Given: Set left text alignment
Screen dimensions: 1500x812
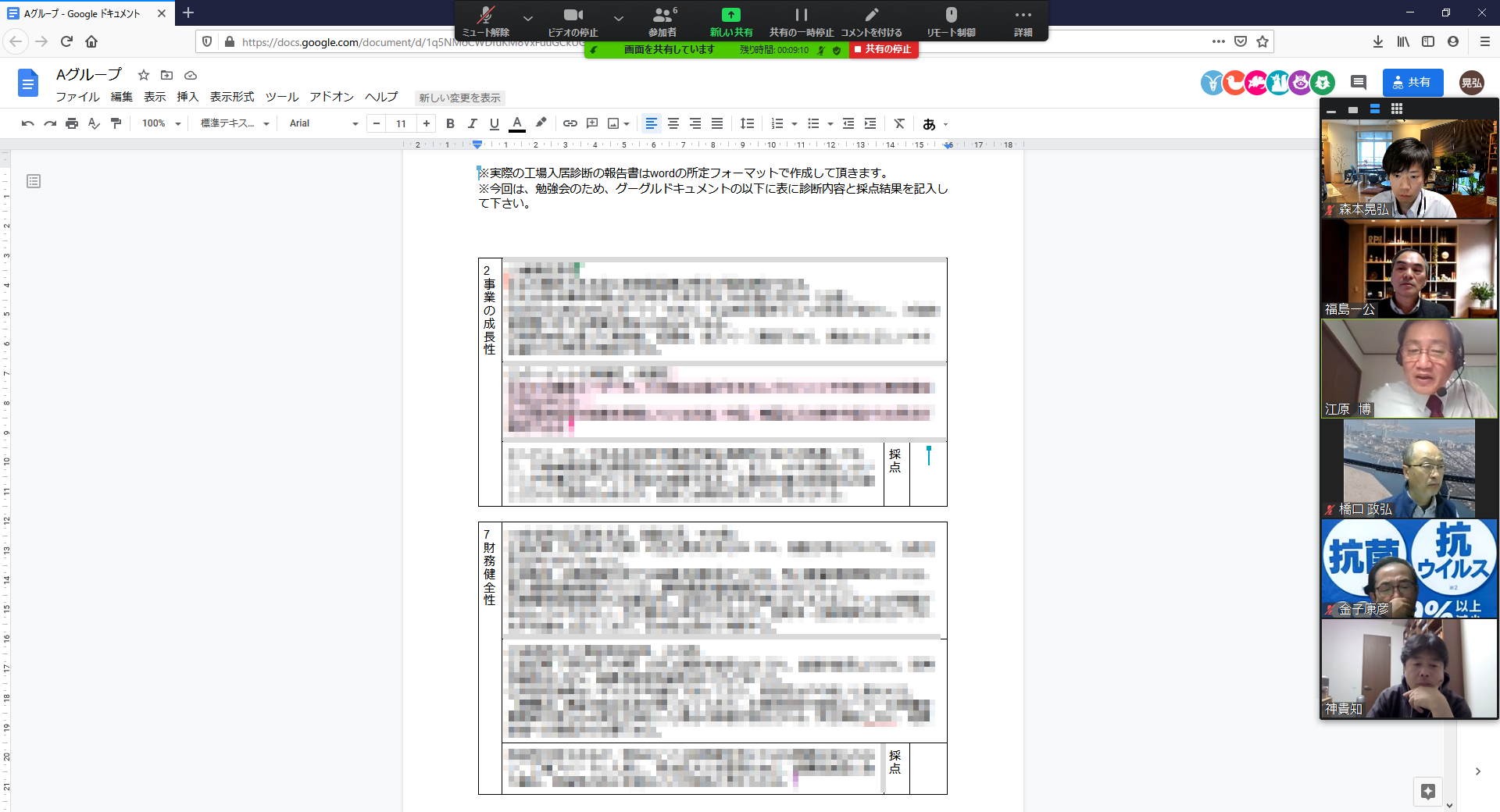Looking at the screenshot, I should coord(651,123).
